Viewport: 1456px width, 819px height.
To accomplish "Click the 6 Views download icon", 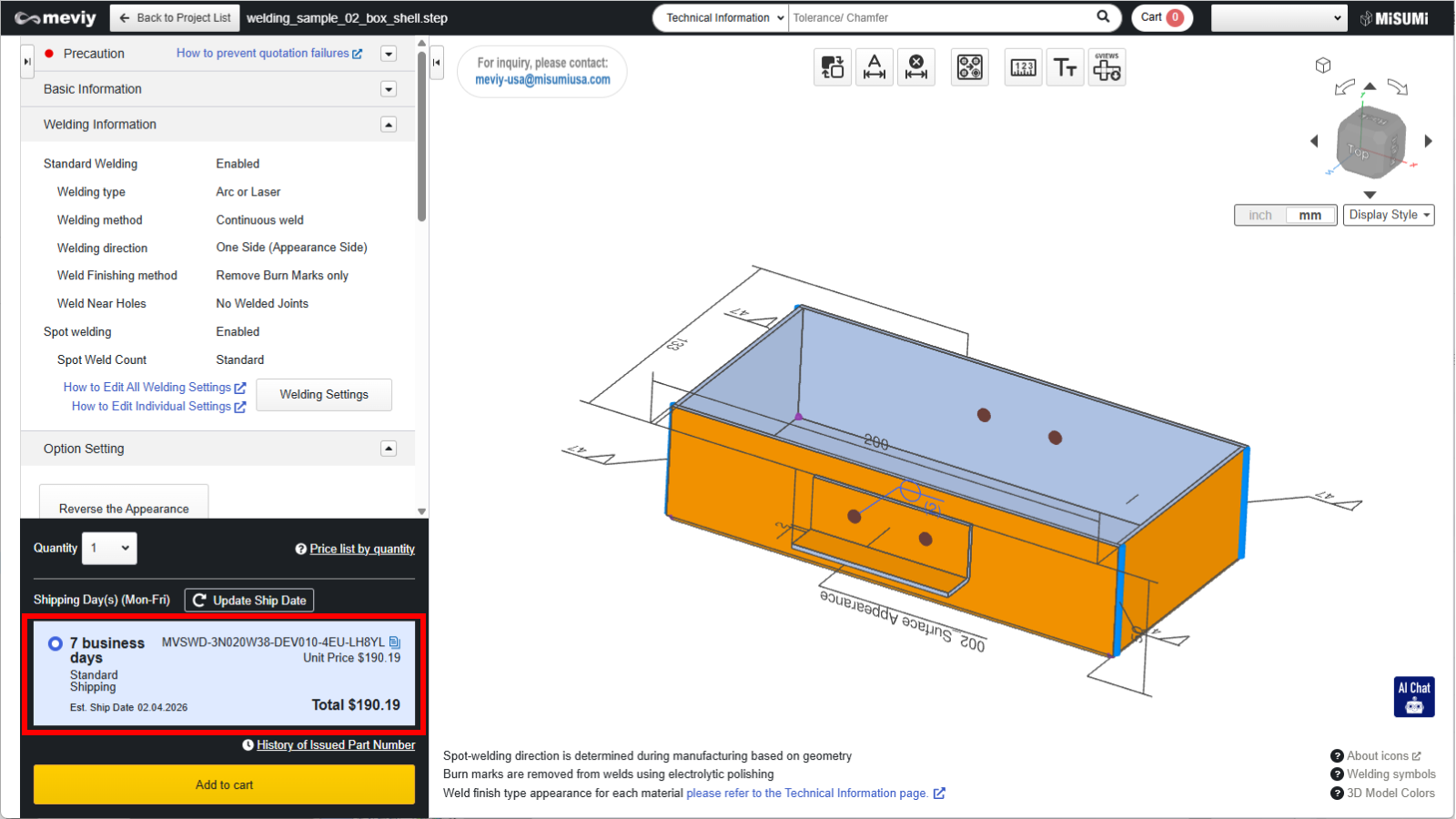I will point(1107,67).
